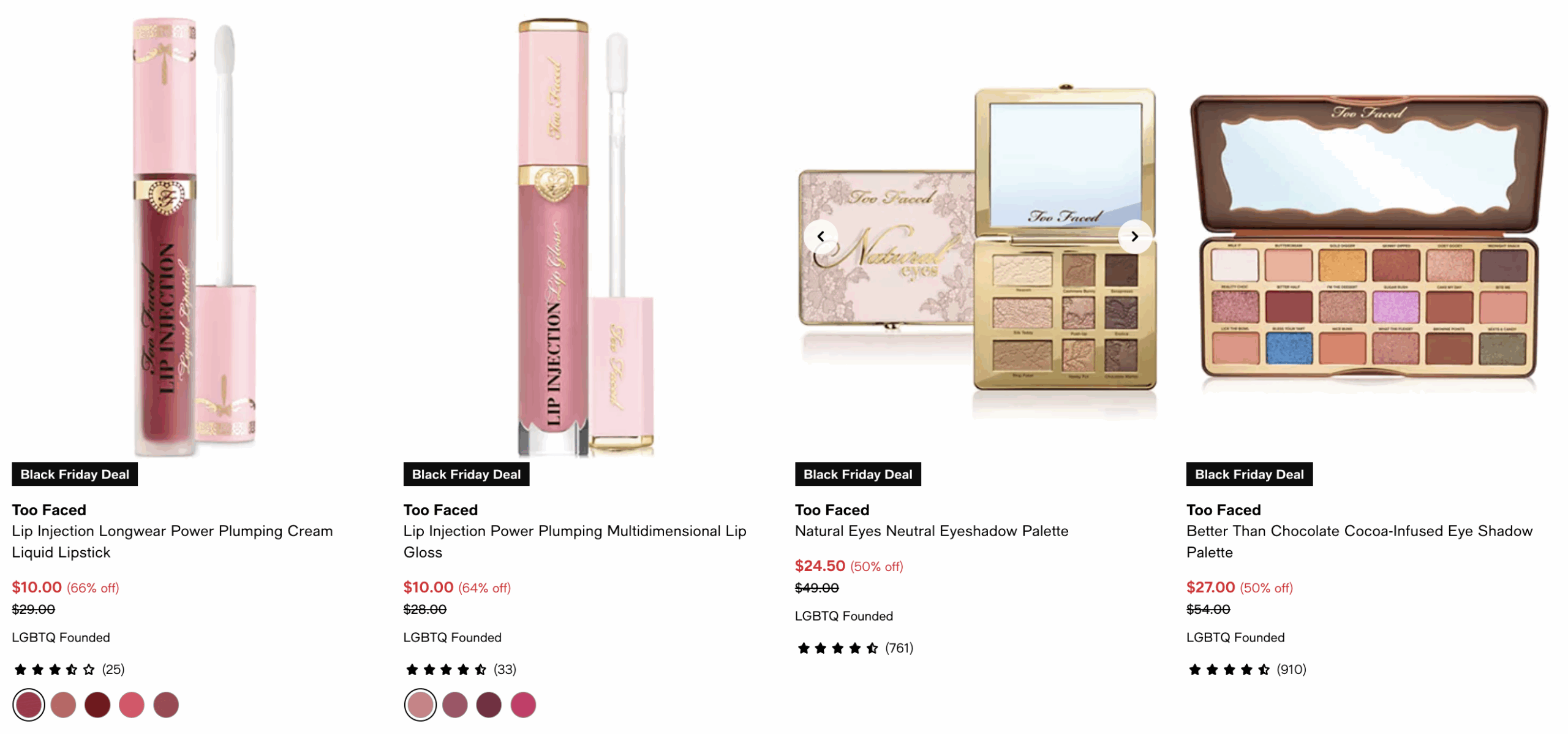Open the 761 reviews star rating
1568x734 pixels.
(x=854, y=648)
